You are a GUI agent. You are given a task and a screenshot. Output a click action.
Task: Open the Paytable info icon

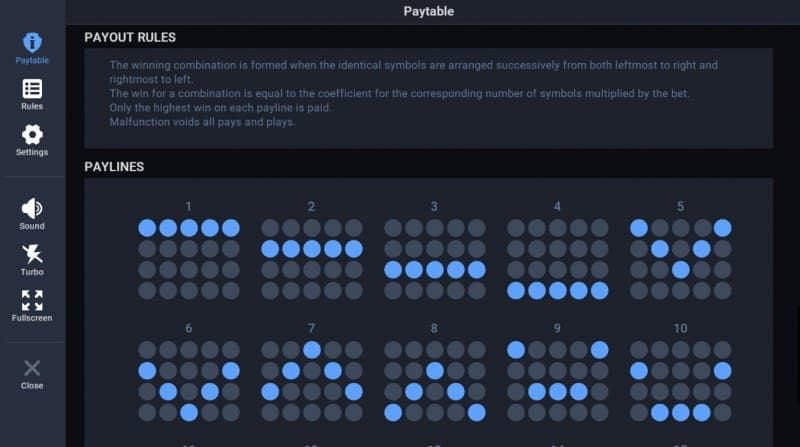coord(32,42)
